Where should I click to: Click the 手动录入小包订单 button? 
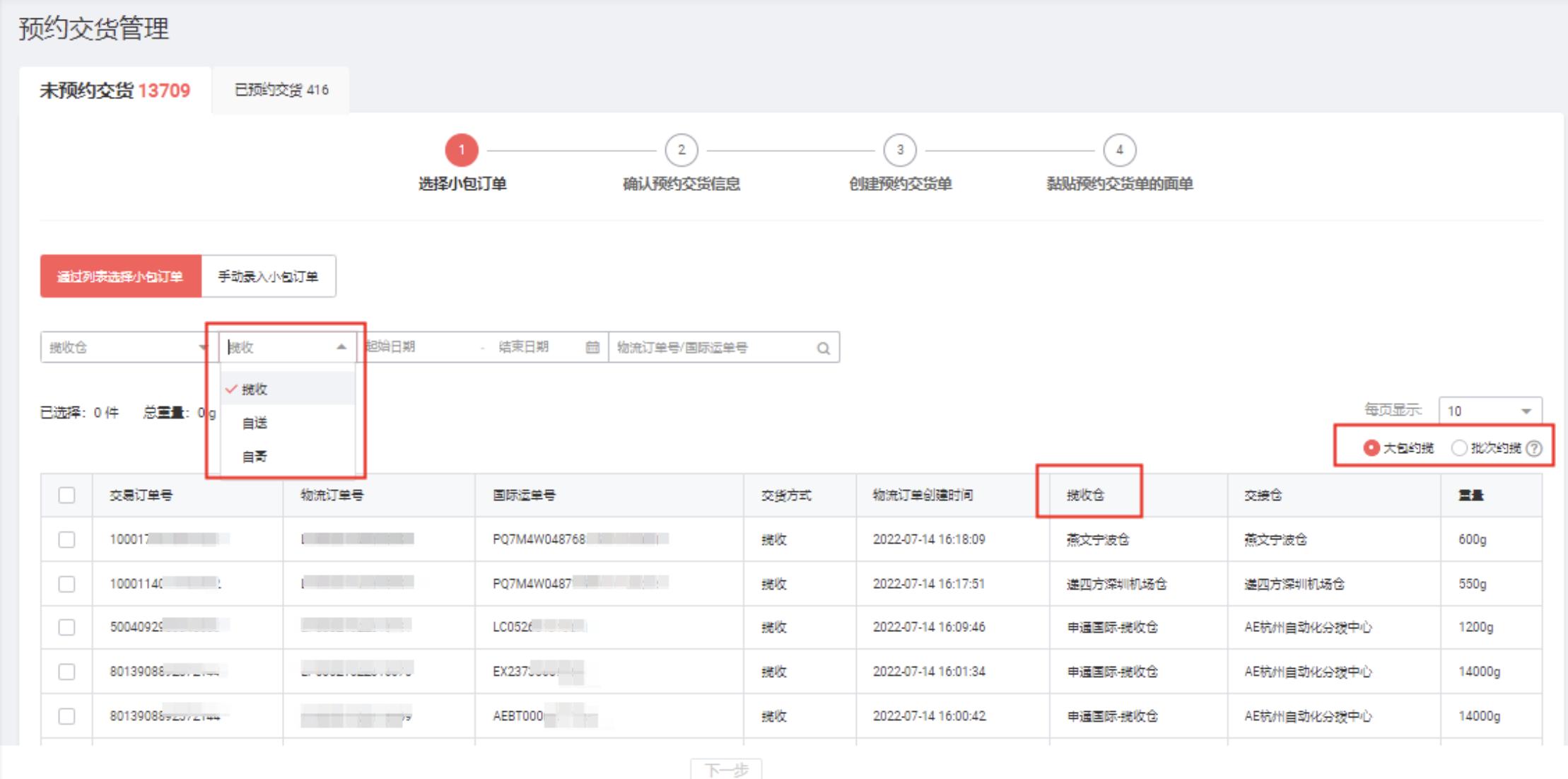[x=270, y=276]
